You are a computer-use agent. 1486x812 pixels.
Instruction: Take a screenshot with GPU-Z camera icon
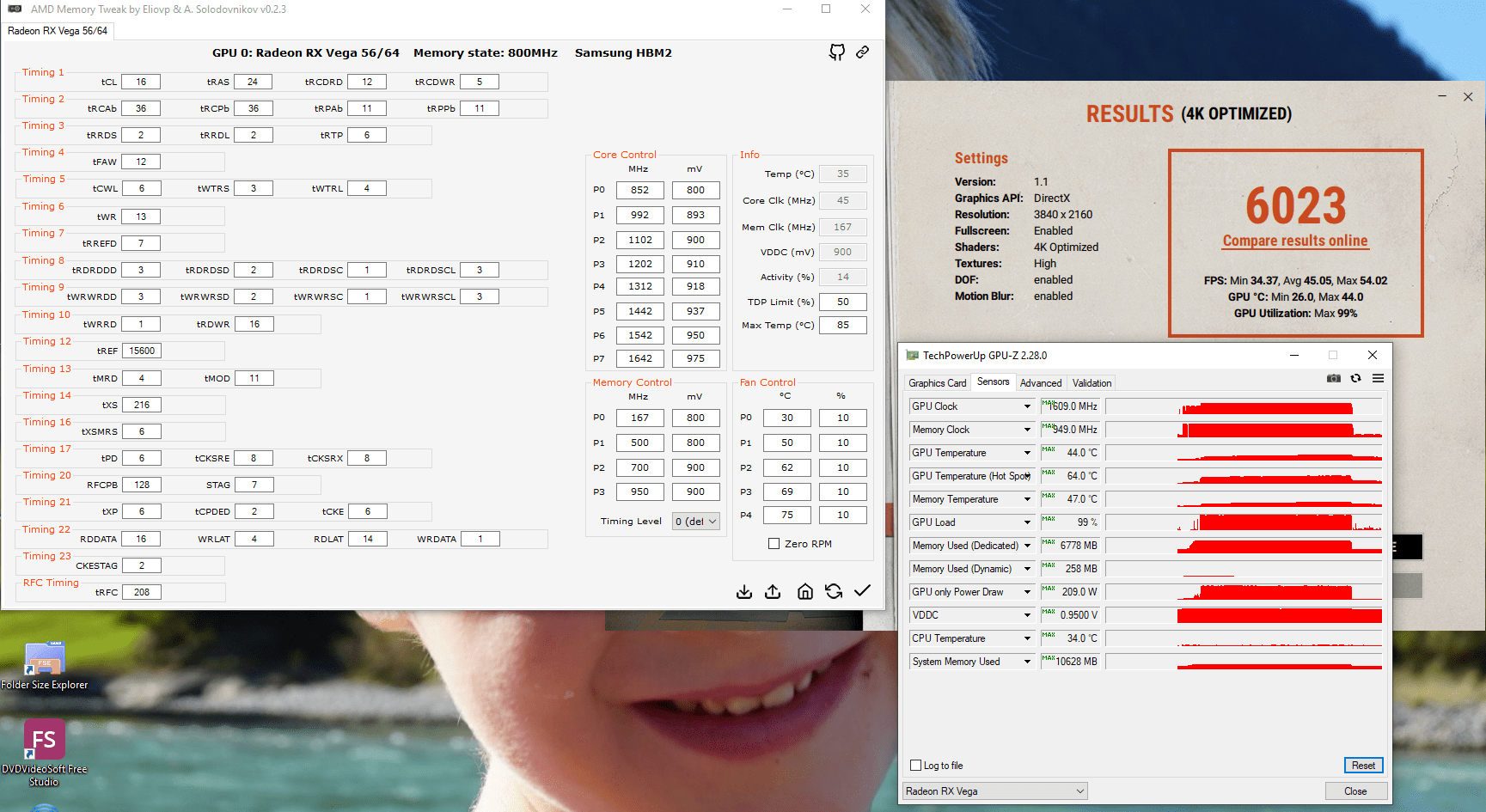1334,378
